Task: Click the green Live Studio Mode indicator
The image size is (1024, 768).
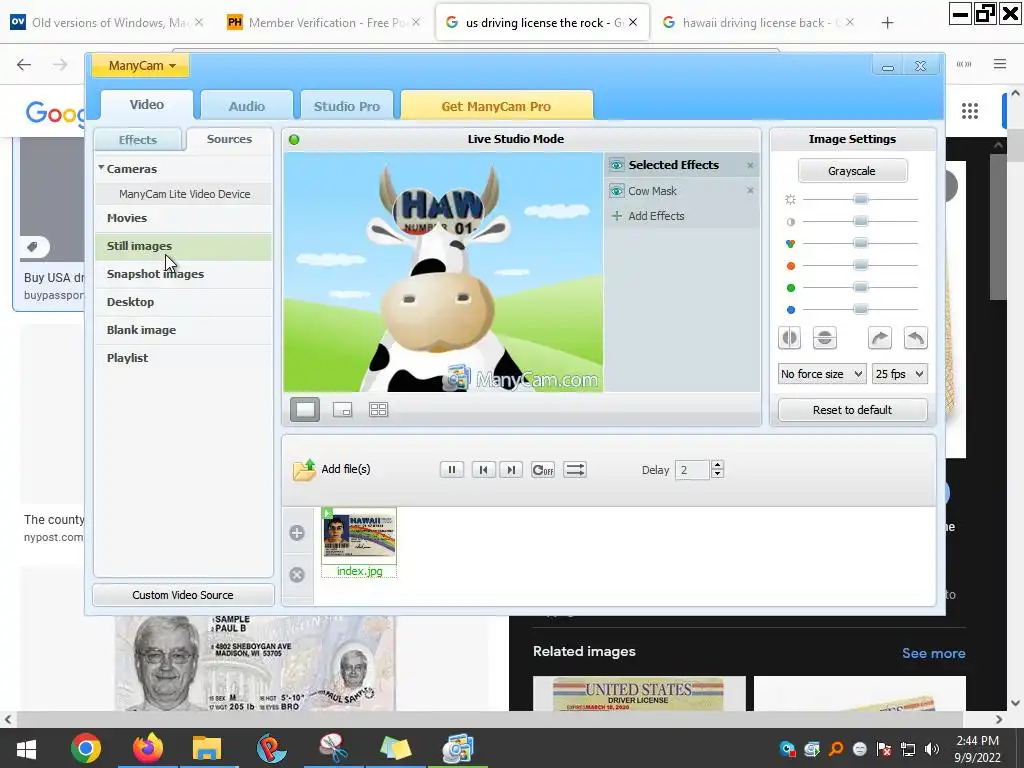Action: pyautogui.click(x=295, y=139)
